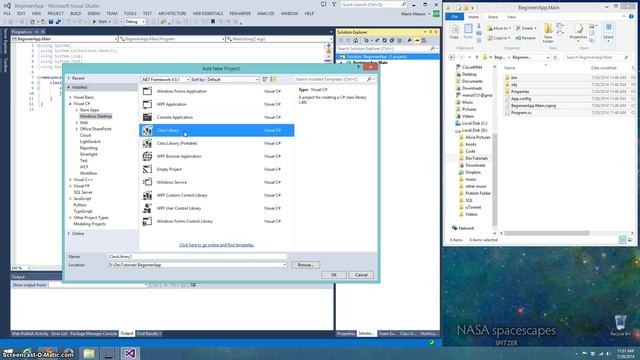Select the WPF User Control Library icon
Screen dimensions: 640x360
tap(147, 208)
